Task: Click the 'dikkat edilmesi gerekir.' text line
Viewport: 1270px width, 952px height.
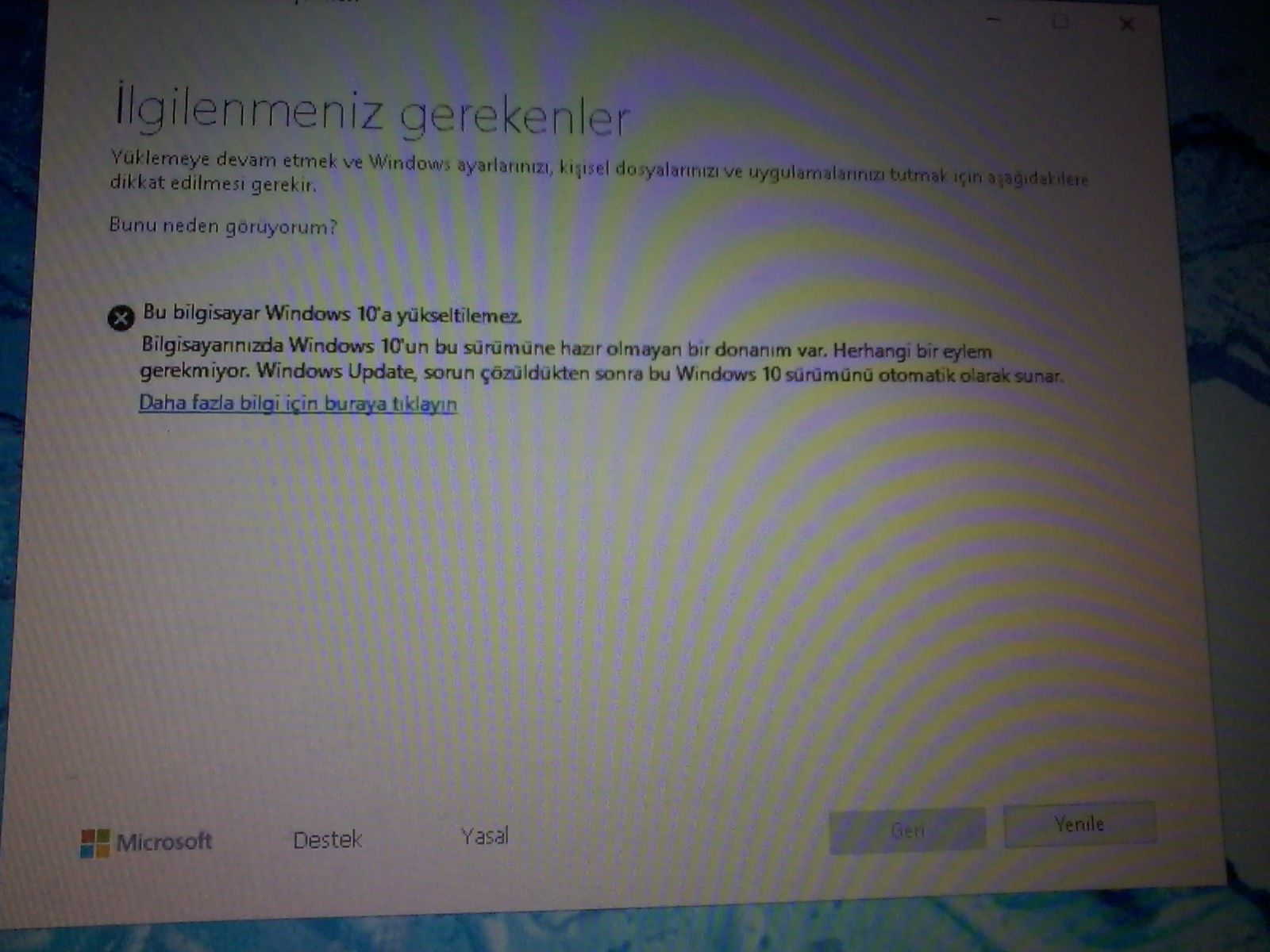Action: point(213,183)
